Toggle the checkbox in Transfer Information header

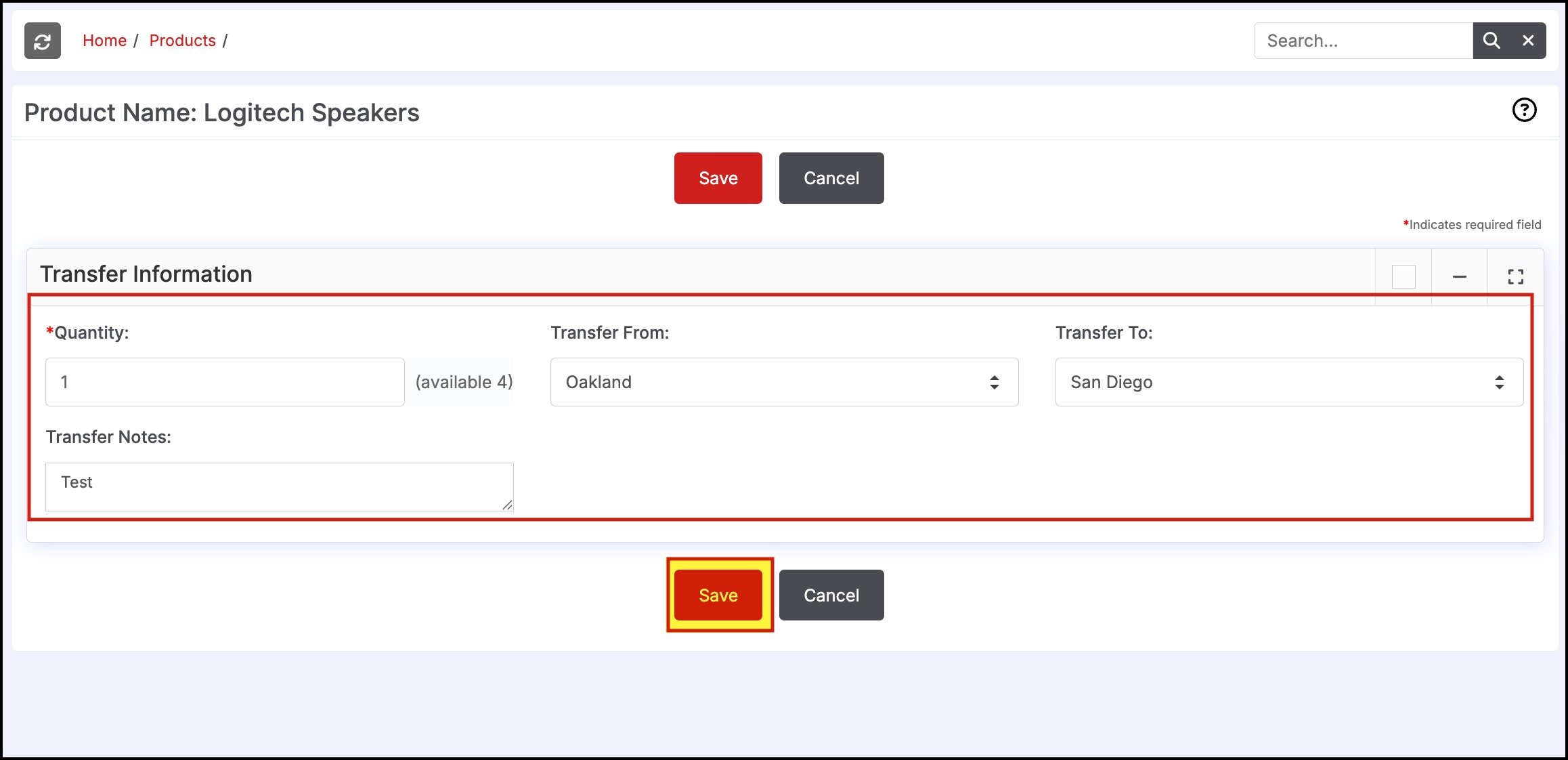coord(1403,276)
